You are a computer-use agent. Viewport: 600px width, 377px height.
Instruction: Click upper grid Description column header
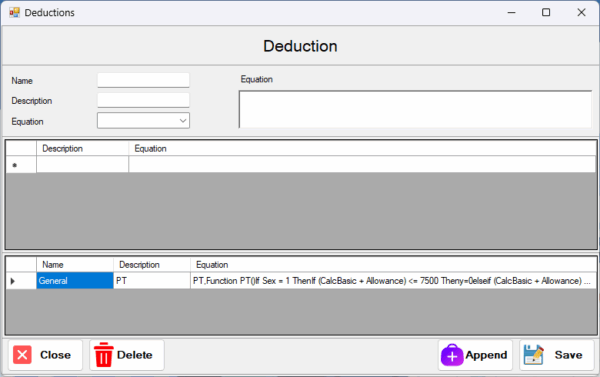click(x=82, y=149)
